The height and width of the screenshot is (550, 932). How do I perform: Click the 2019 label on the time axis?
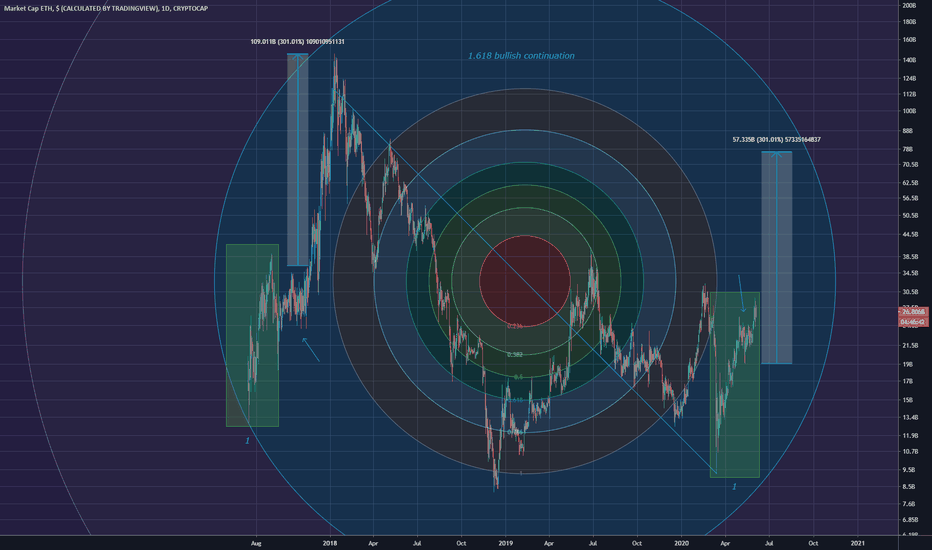click(x=505, y=543)
